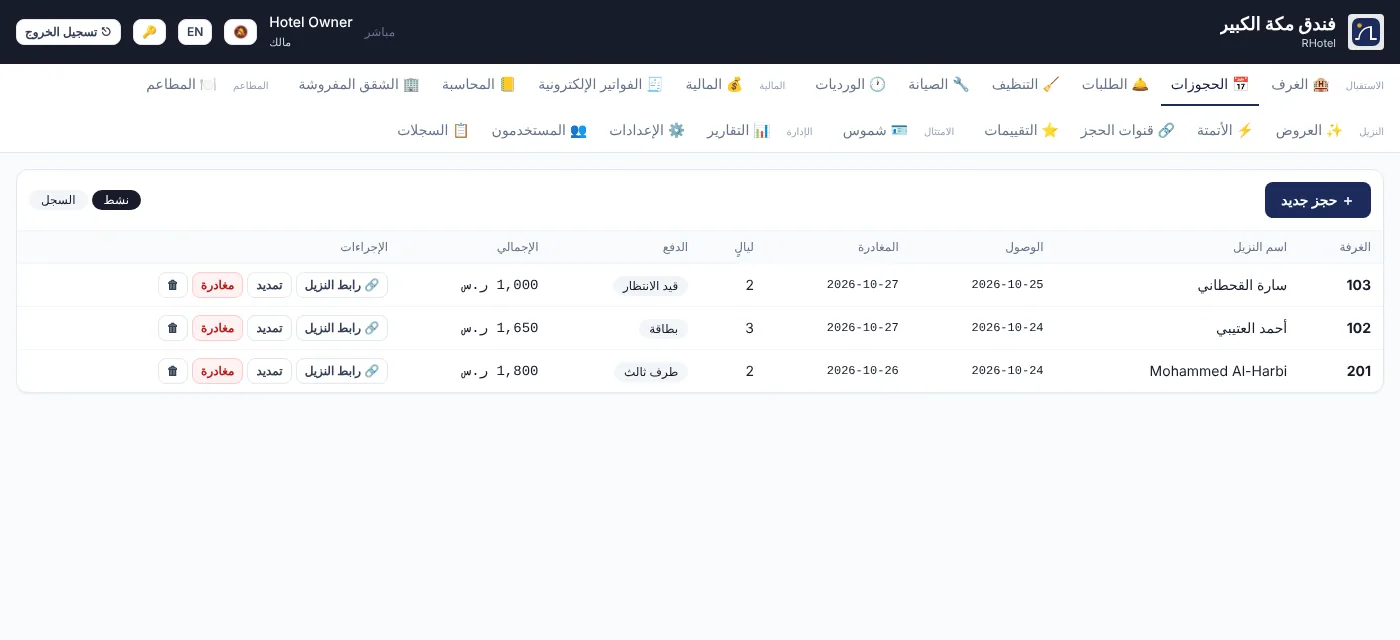The image size is (1400, 640).
Task: Switch language with the EN button
Action: coord(195,32)
